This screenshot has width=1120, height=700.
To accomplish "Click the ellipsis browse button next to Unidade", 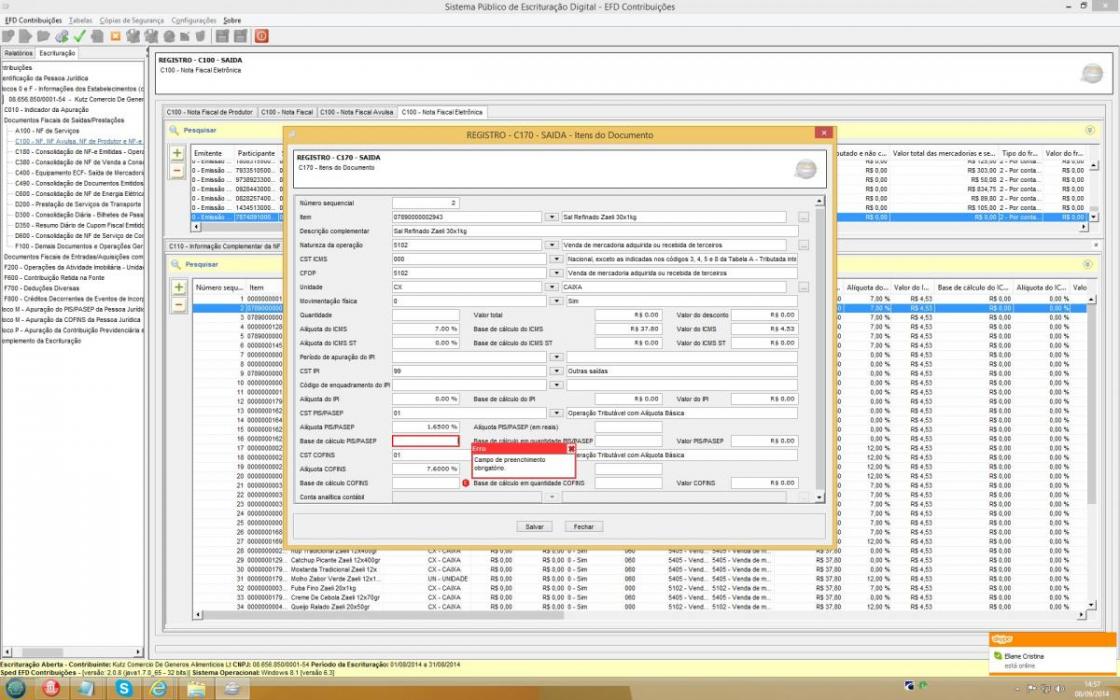I will click(804, 287).
